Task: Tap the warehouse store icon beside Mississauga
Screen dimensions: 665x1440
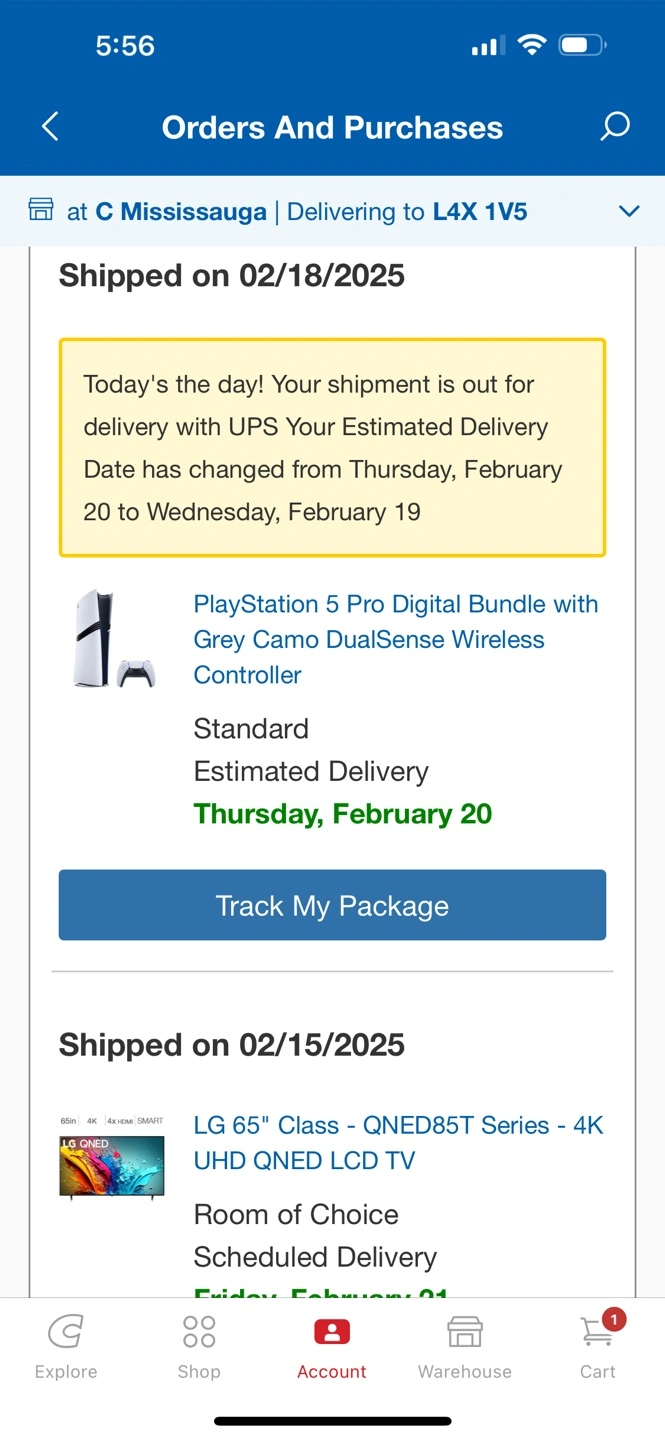Action: pyautogui.click(x=41, y=211)
